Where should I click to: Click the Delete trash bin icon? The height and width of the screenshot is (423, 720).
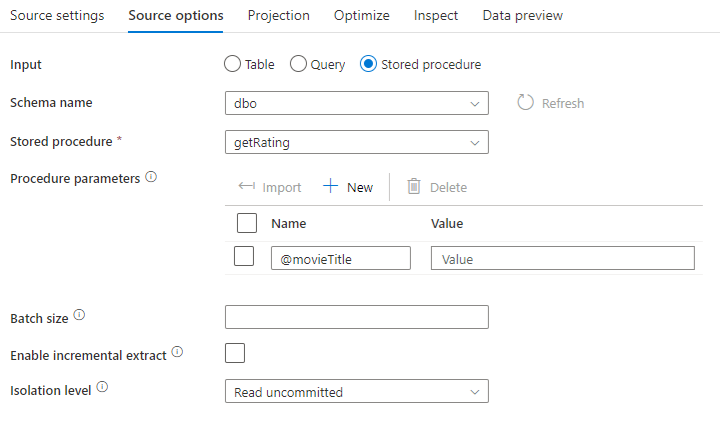tap(414, 187)
